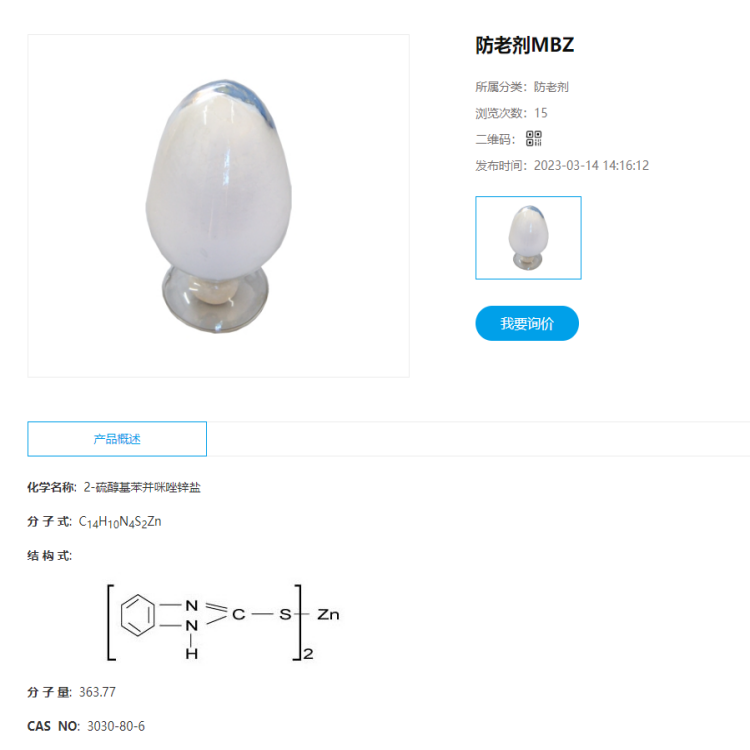Click the 二维码 label text

point(493,139)
